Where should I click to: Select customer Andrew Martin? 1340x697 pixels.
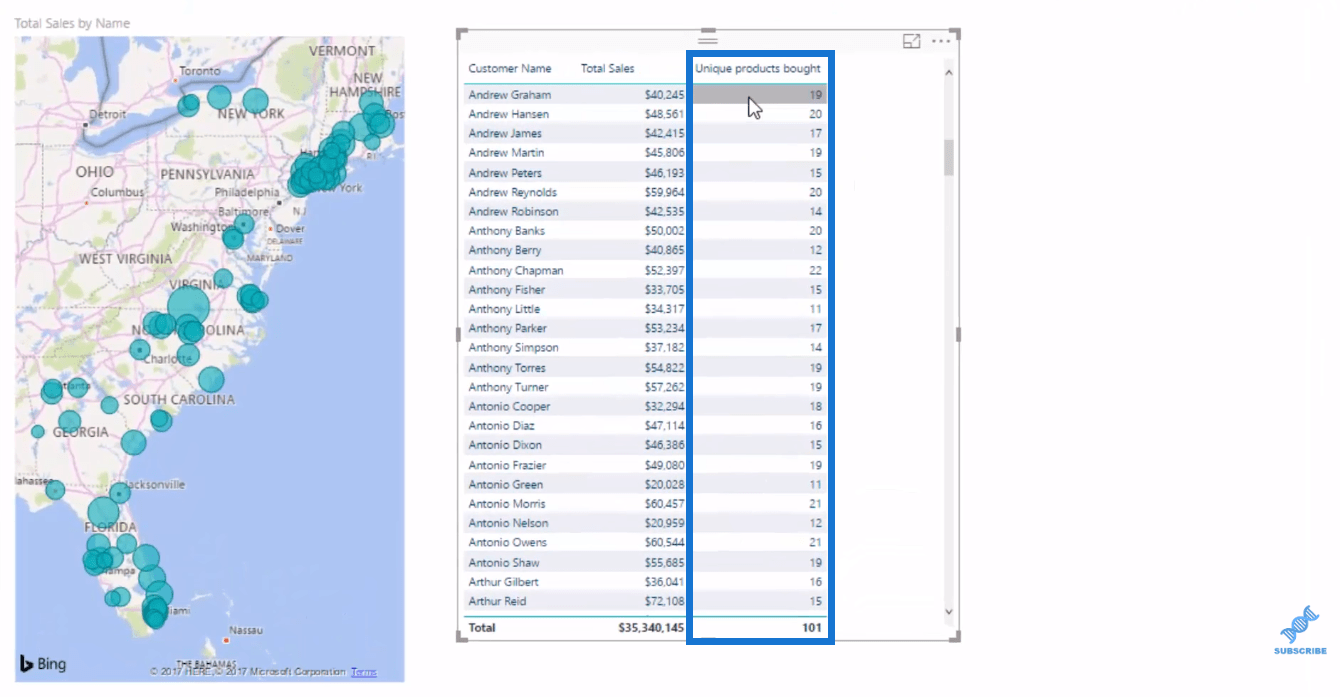click(507, 153)
